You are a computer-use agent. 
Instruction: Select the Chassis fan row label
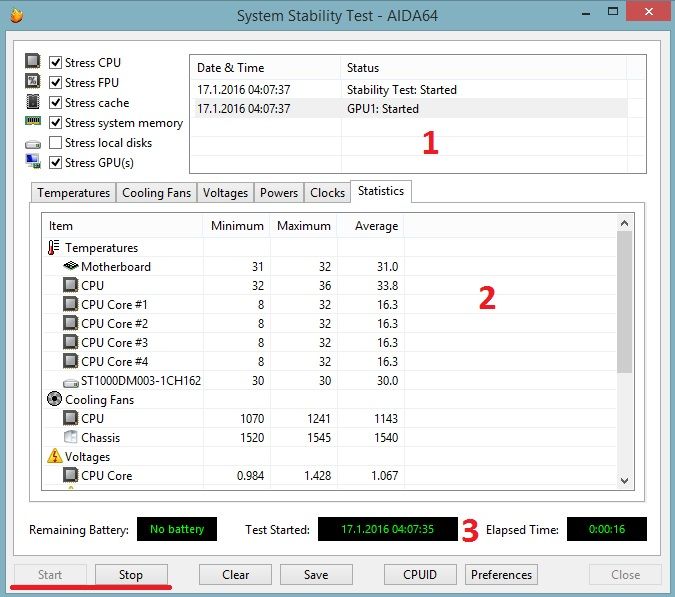tap(100, 437)
